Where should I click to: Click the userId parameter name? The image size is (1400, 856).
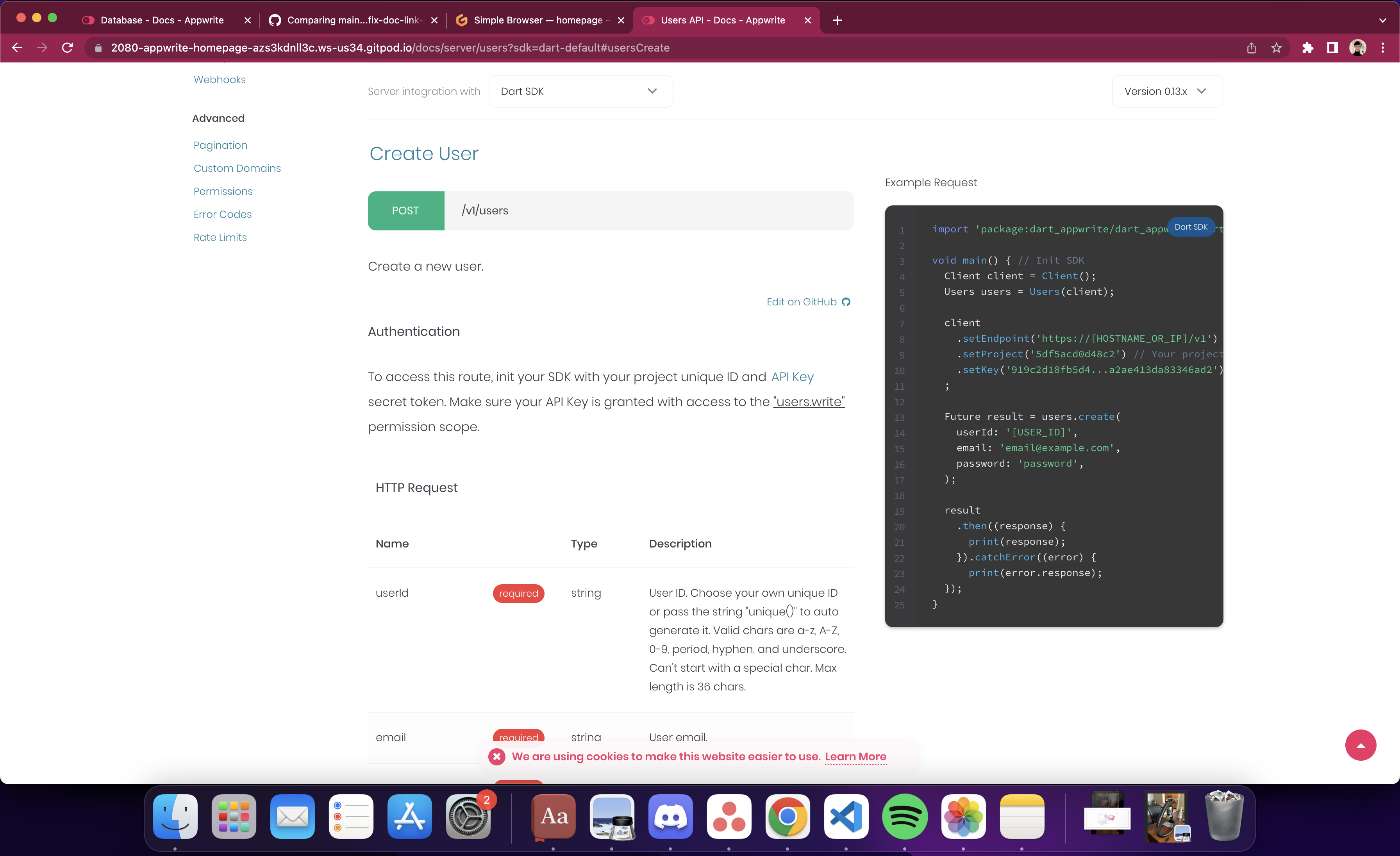point(392,593)
